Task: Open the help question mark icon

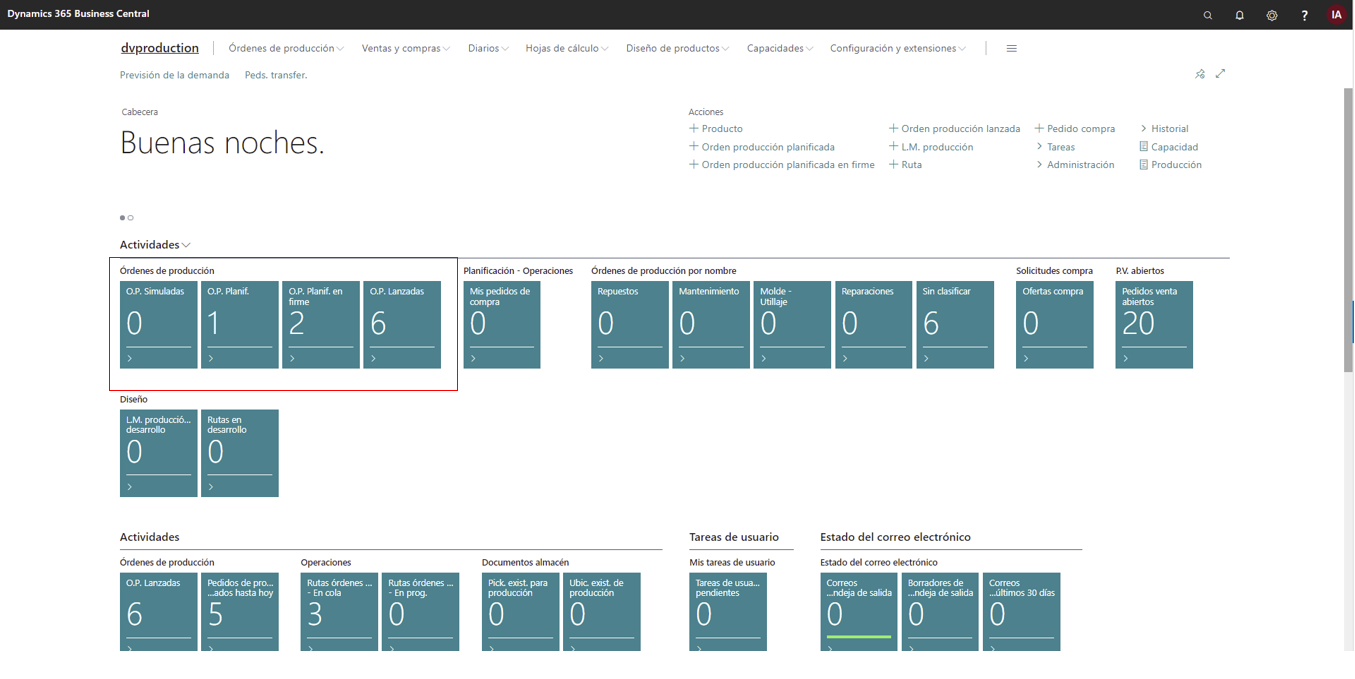Action: [1304, 15]
